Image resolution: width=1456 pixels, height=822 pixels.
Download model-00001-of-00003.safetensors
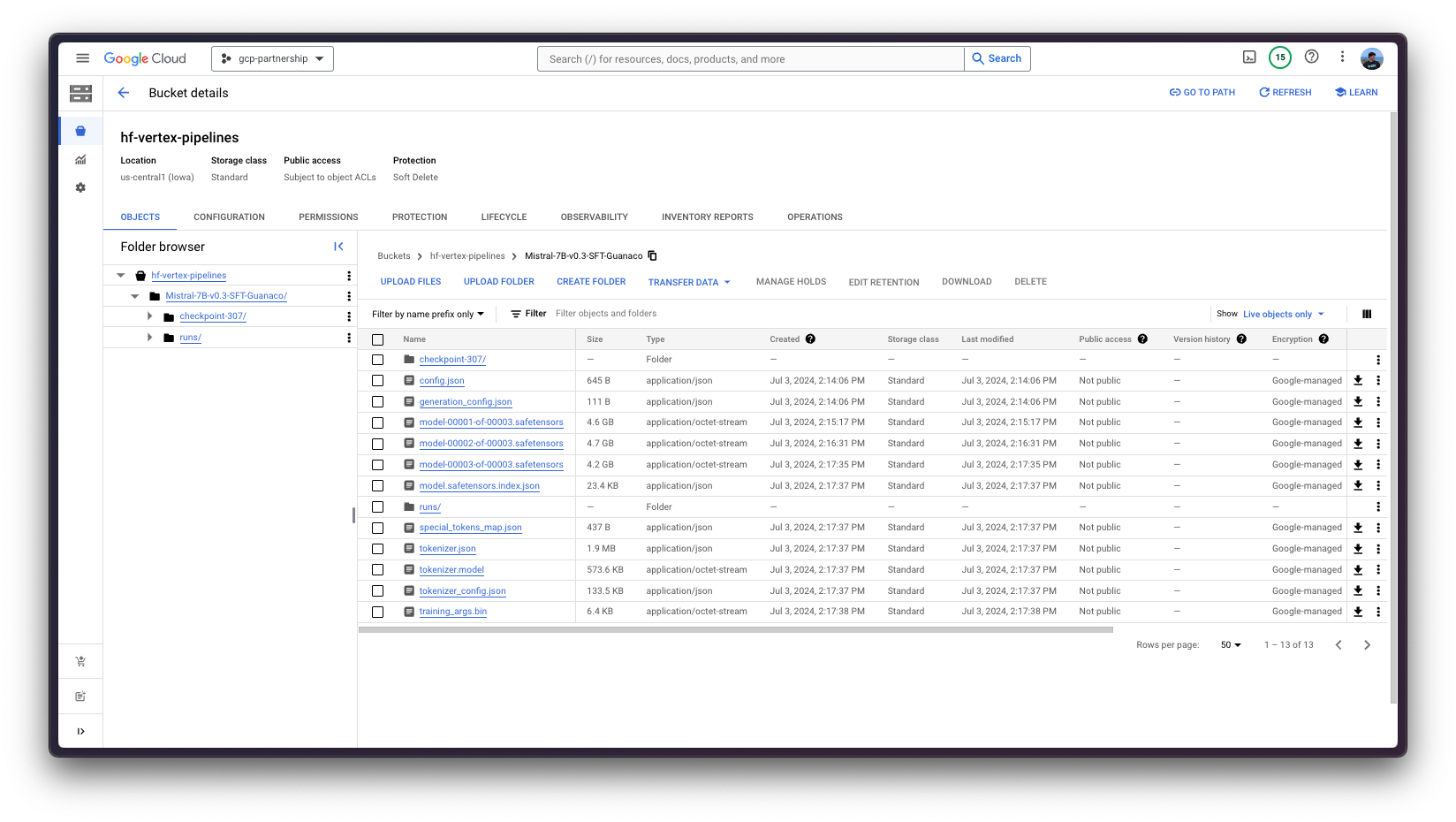[1358, 422]
